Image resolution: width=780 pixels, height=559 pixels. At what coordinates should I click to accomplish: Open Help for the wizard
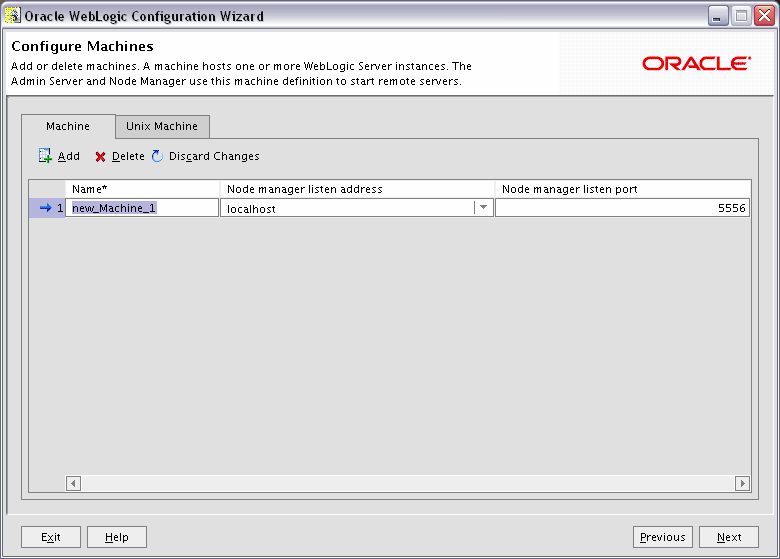pos(117,537)
